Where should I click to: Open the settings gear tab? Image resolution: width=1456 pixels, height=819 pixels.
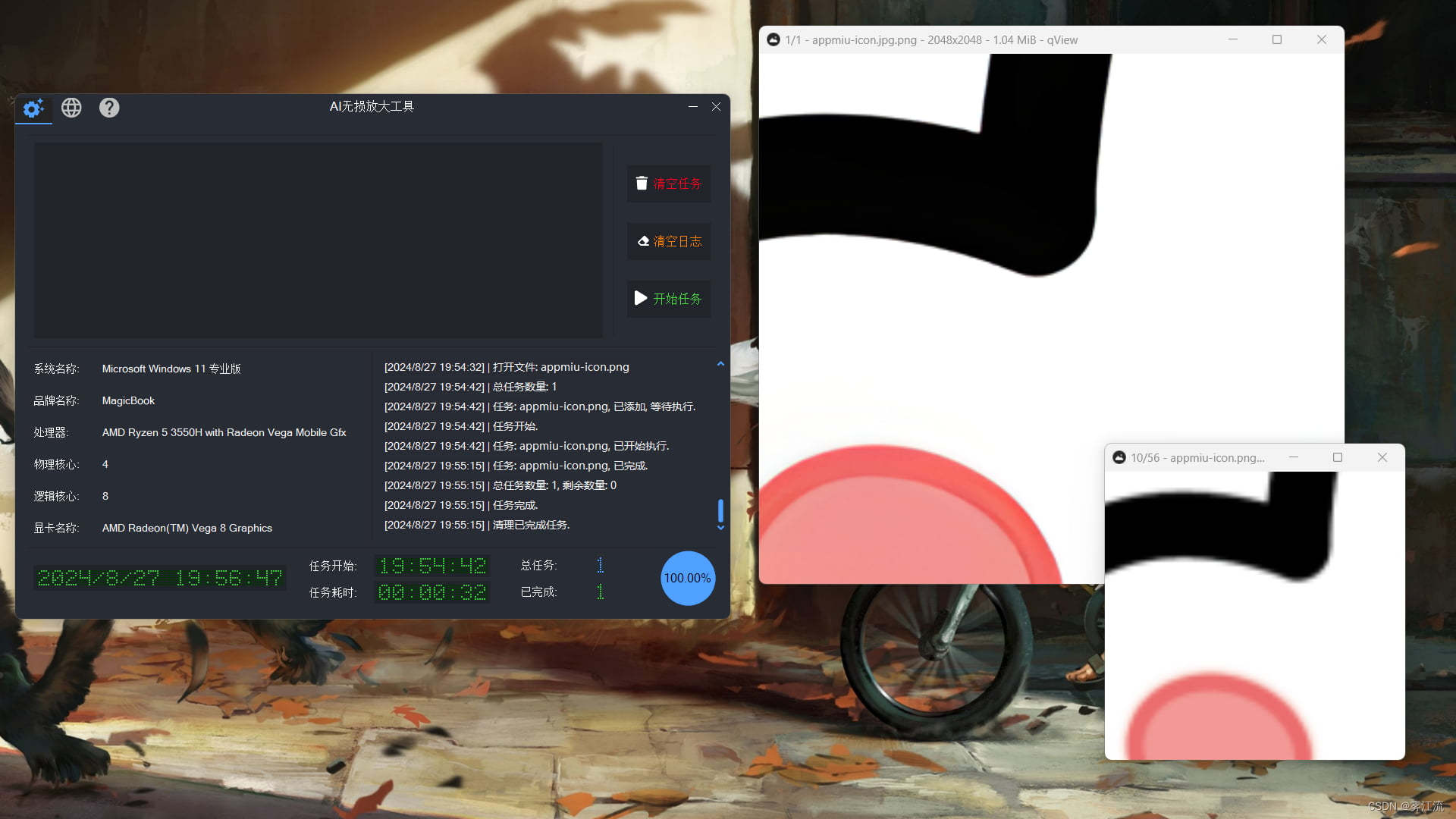click(x=33, y=108)
